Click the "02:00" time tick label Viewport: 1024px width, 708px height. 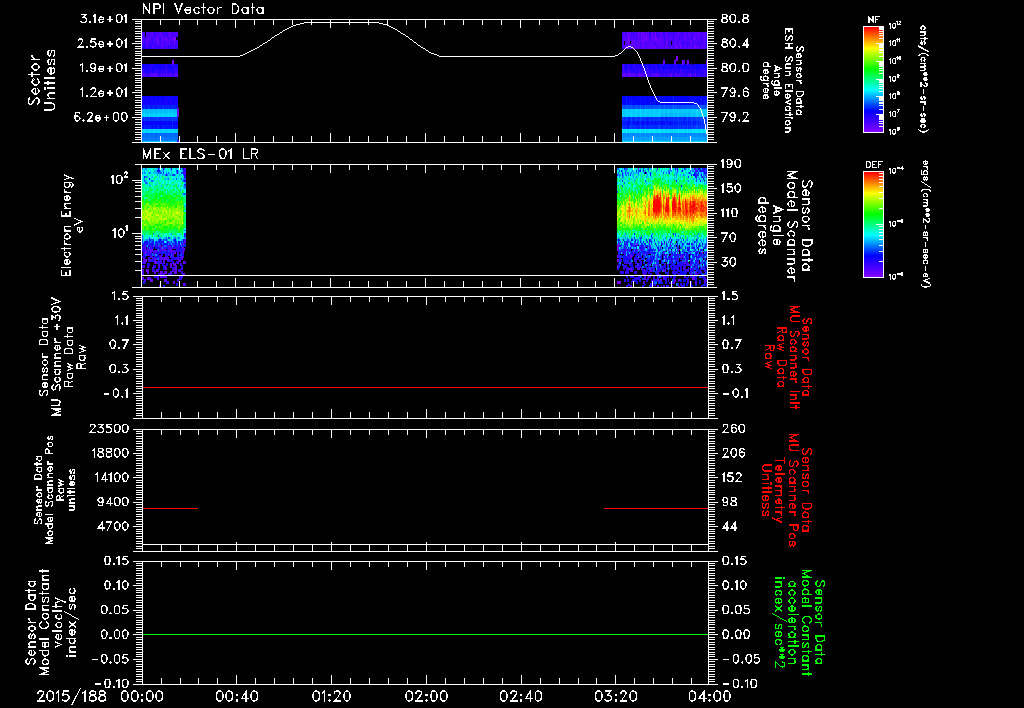pos(426,696)
